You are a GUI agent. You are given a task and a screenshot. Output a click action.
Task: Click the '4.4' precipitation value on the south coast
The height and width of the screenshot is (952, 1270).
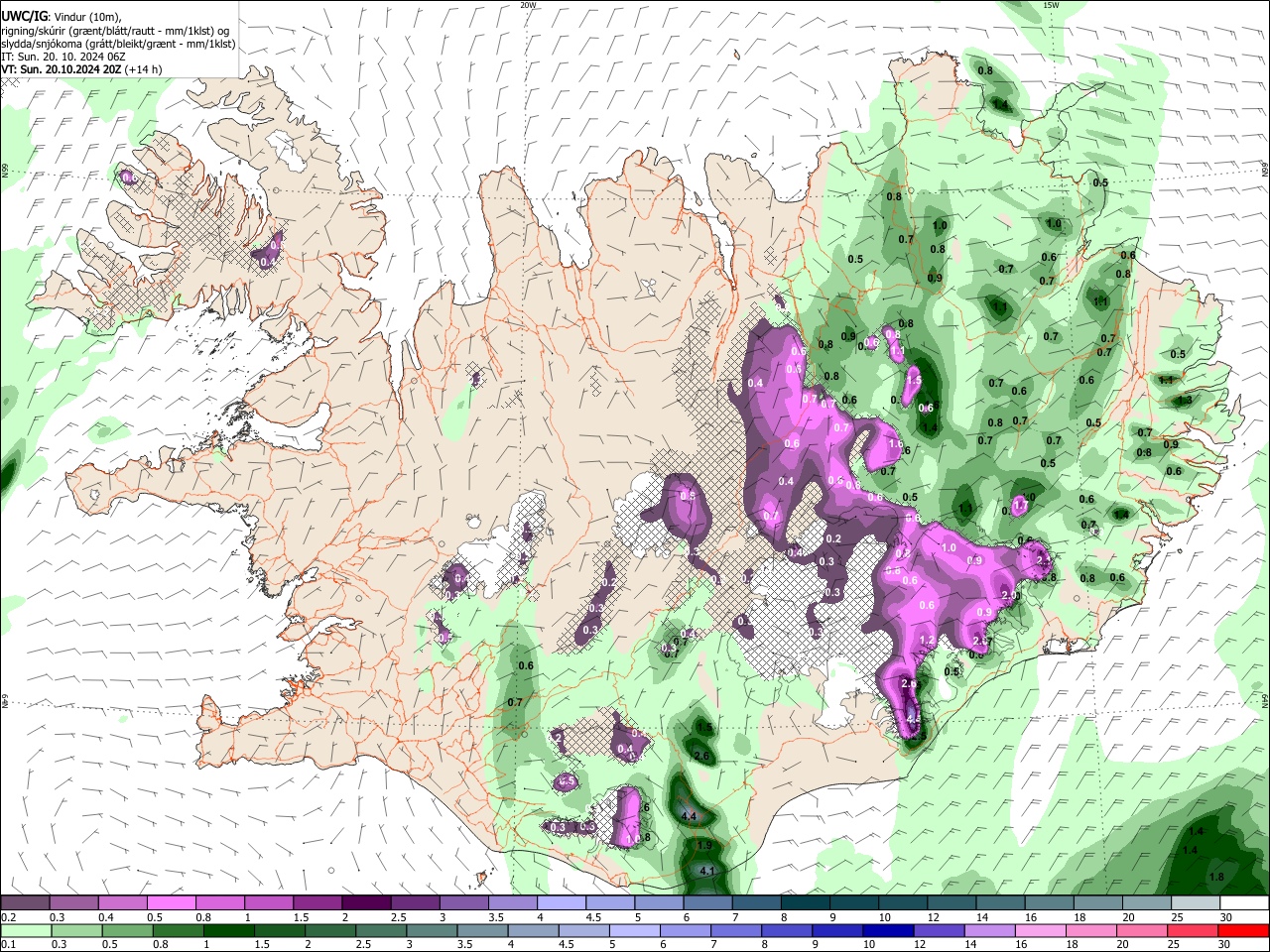690,815
